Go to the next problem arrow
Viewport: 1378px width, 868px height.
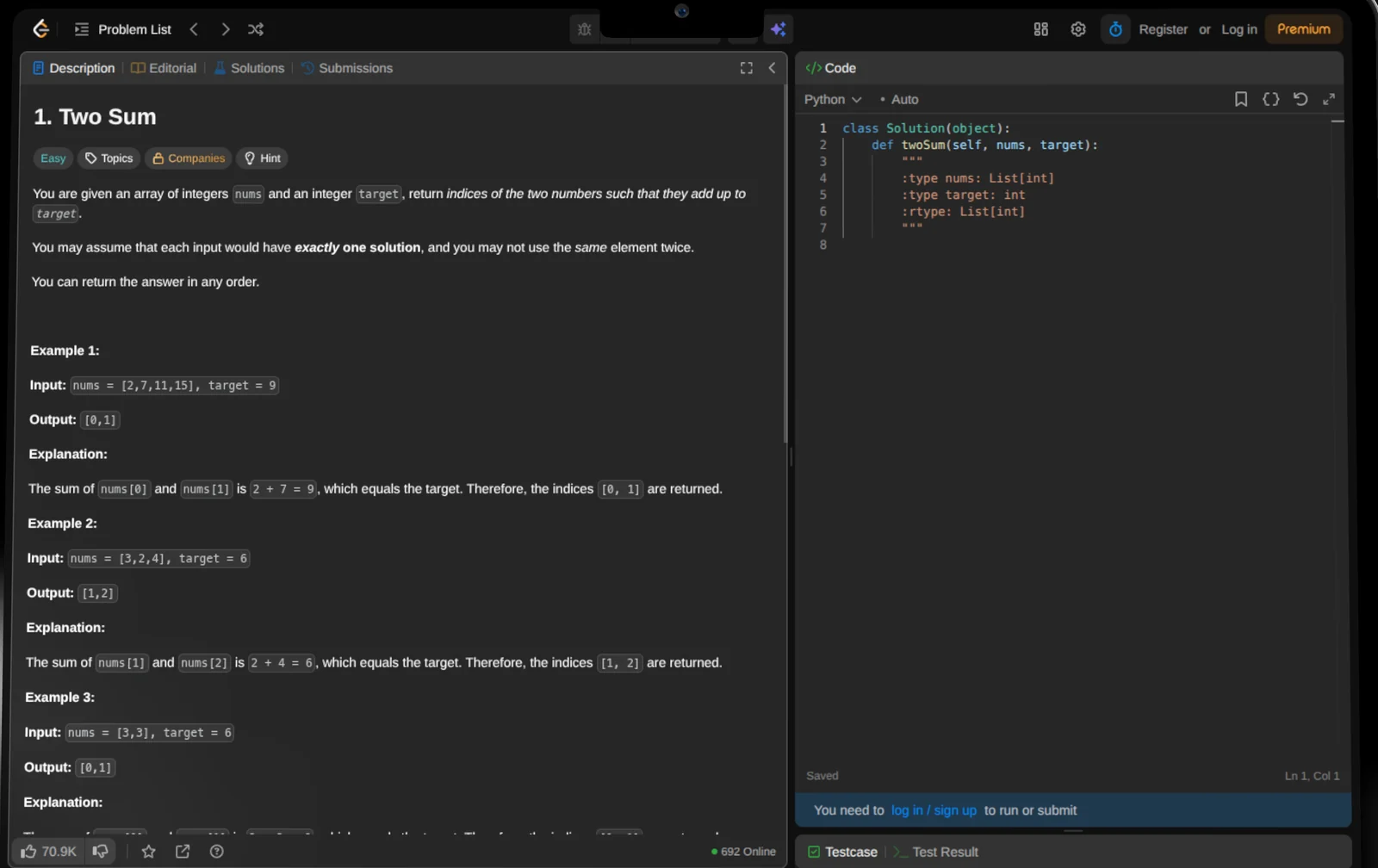(x=226, y=29)
